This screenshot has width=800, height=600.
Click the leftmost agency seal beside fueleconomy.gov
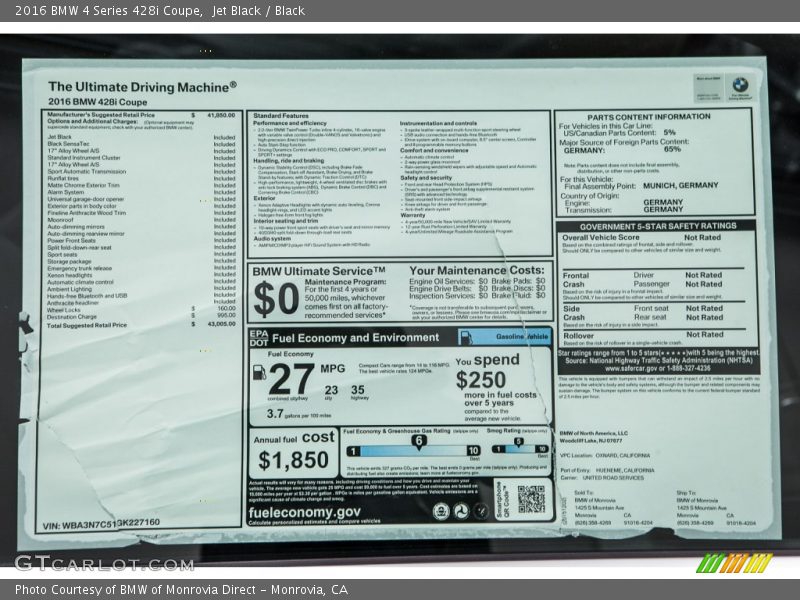coord(441,511)
